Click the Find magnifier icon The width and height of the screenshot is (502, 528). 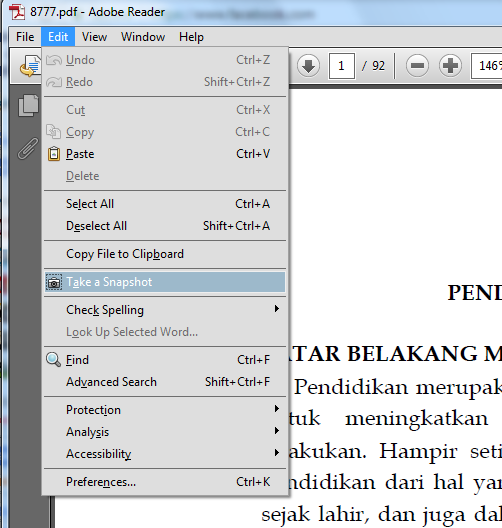click(54, 360)
